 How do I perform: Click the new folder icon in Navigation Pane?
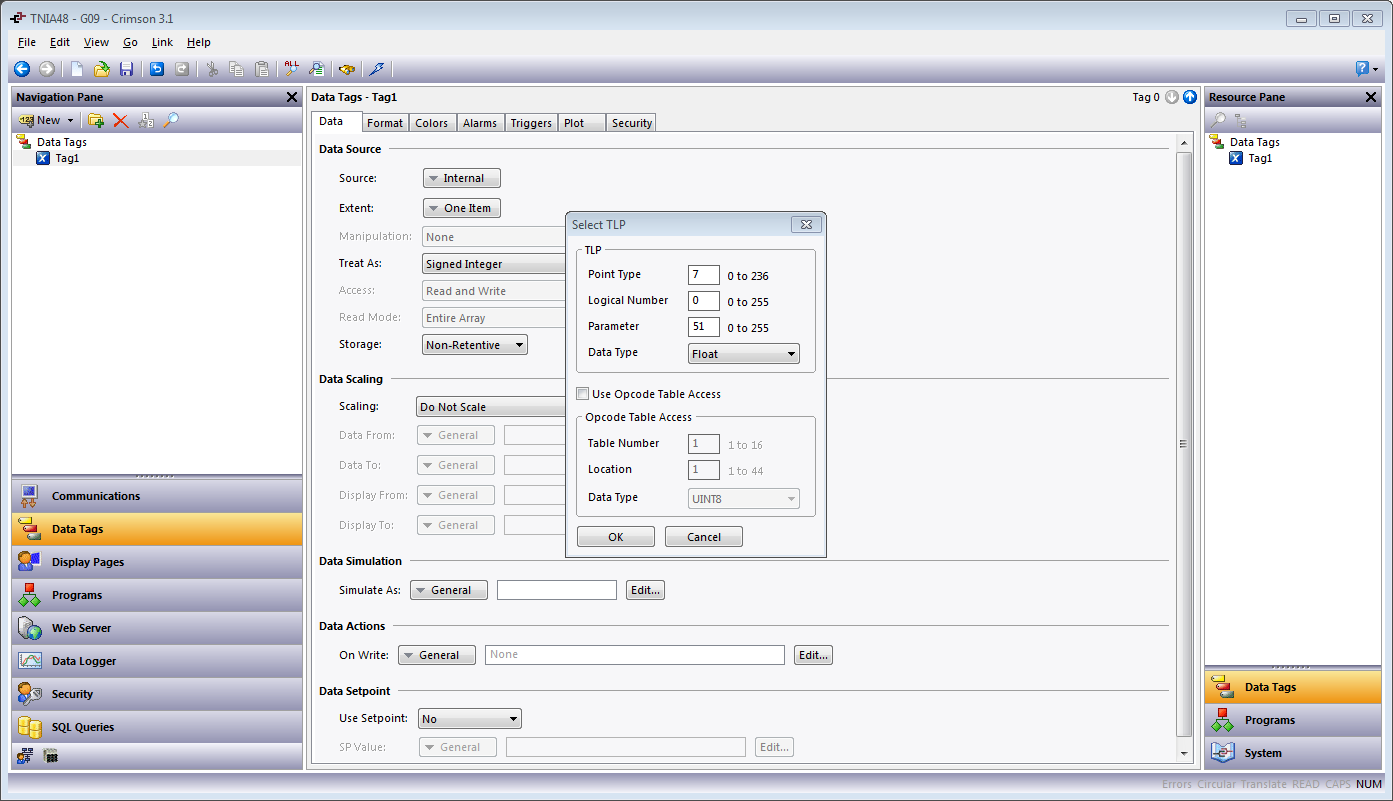tap(96, 120)
